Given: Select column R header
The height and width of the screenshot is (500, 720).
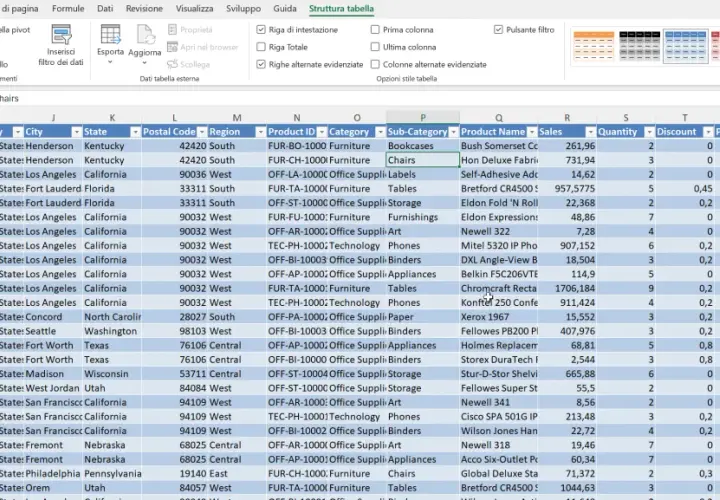Looking at the screenshot, I should [x=567, y=118].
